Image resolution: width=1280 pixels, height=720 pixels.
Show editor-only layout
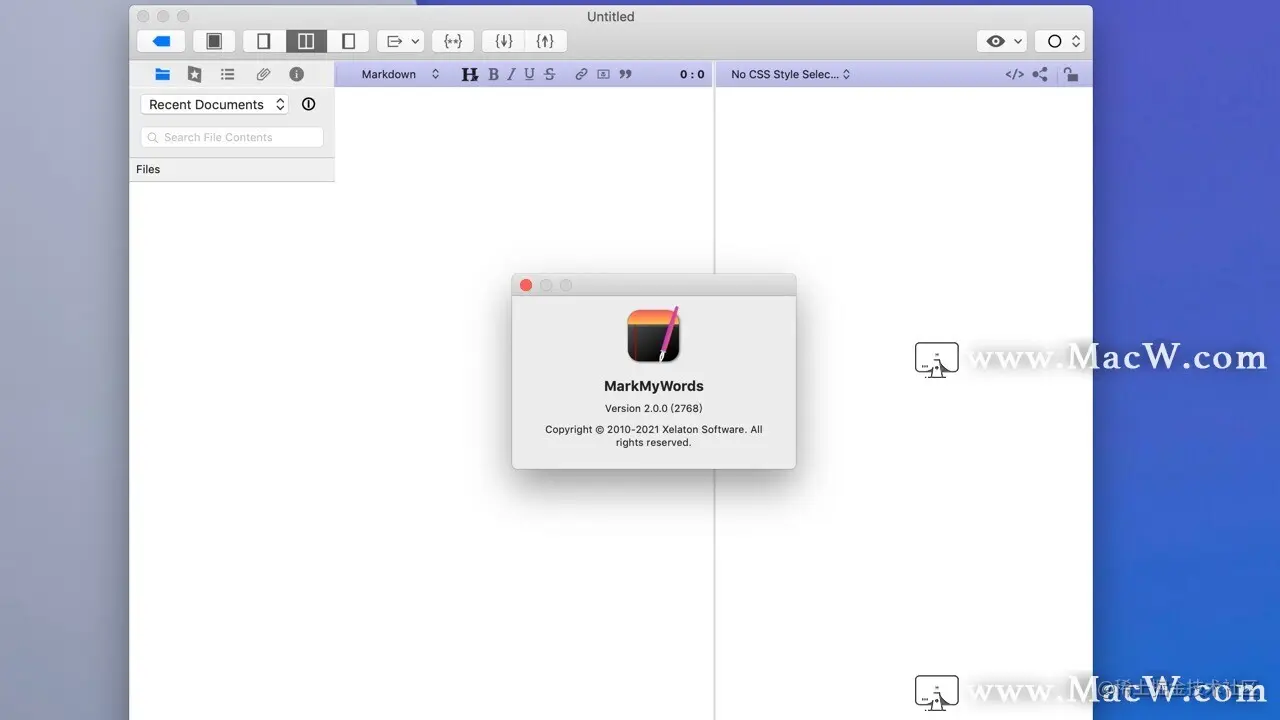pos(264,41)
